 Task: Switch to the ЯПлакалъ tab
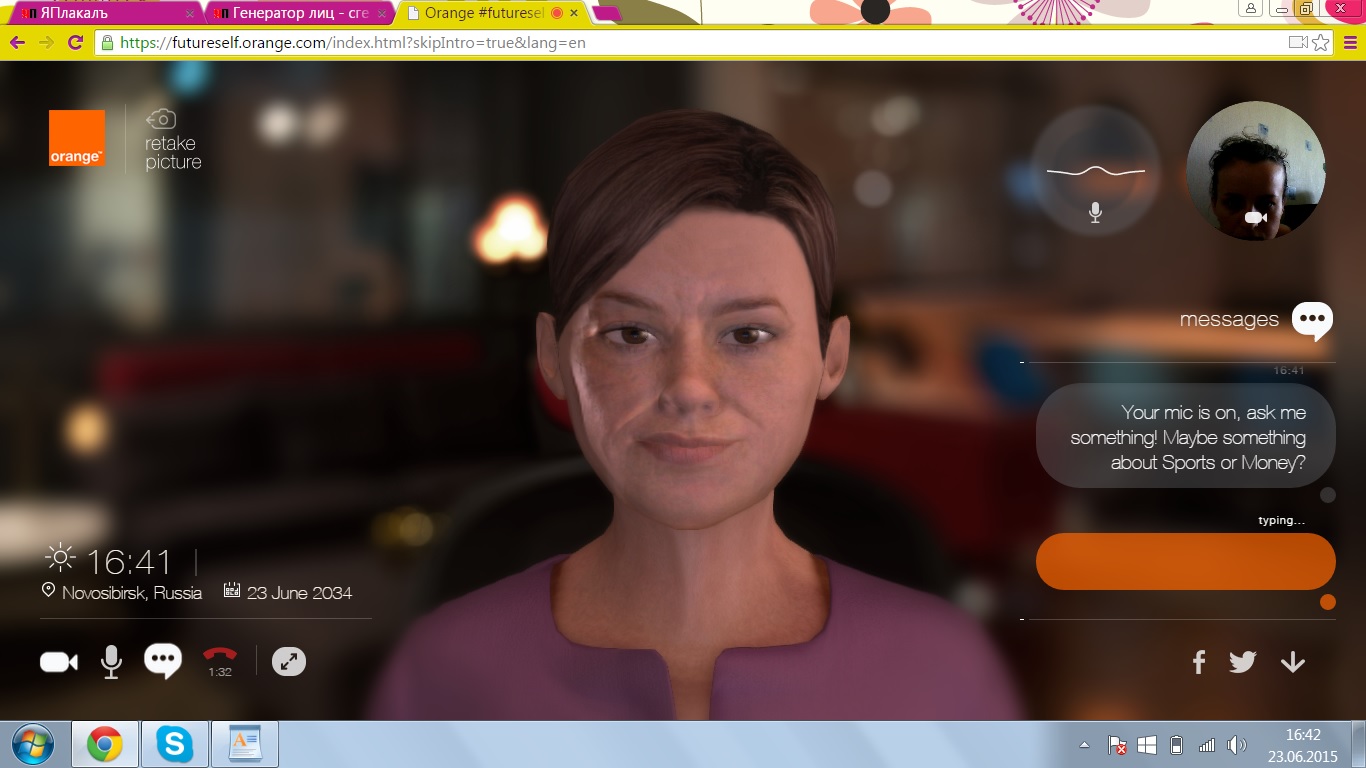103,13
